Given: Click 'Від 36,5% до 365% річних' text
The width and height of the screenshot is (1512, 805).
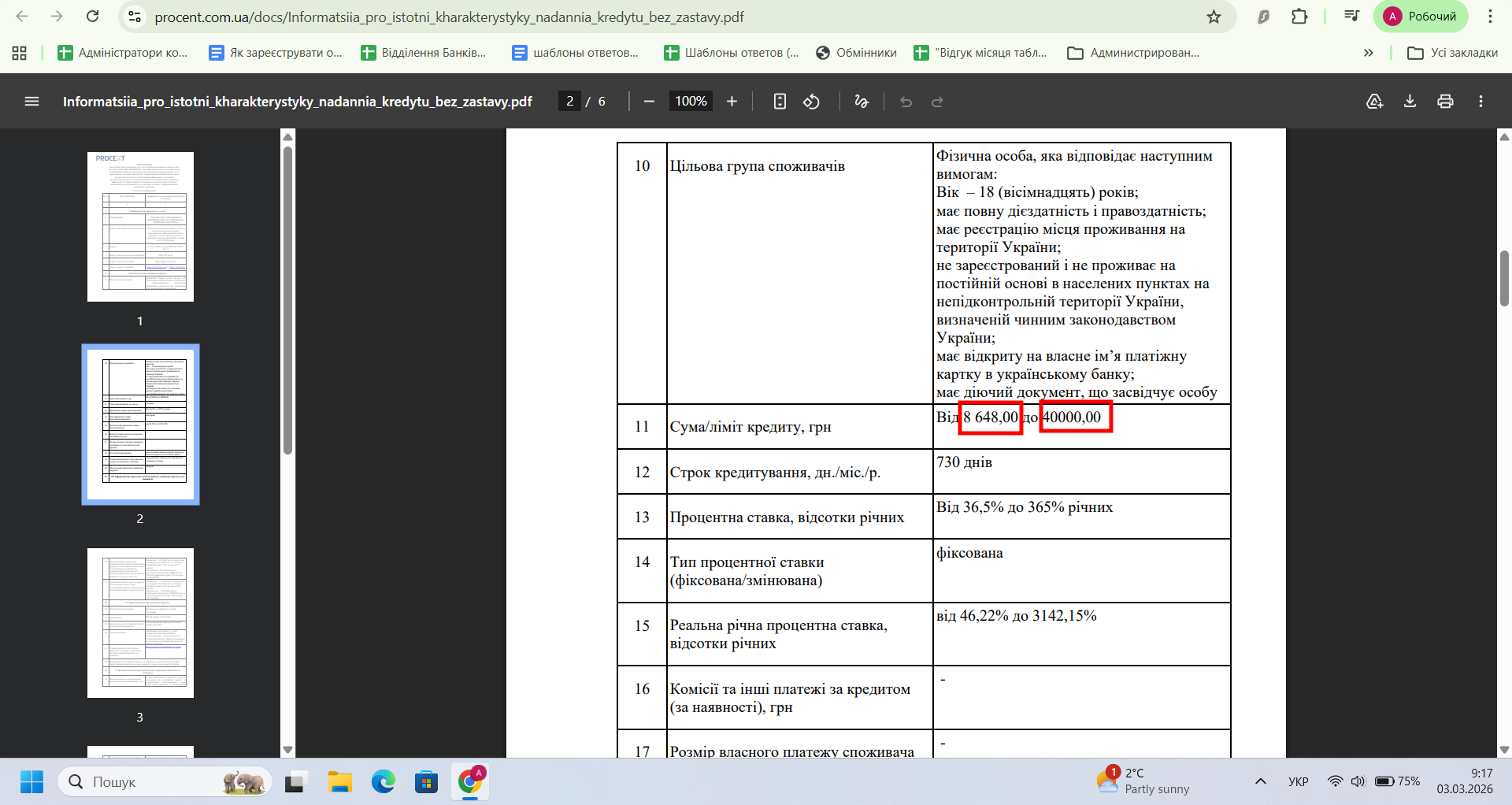Looking at the screenshot, I should [x=1025, y=507].
